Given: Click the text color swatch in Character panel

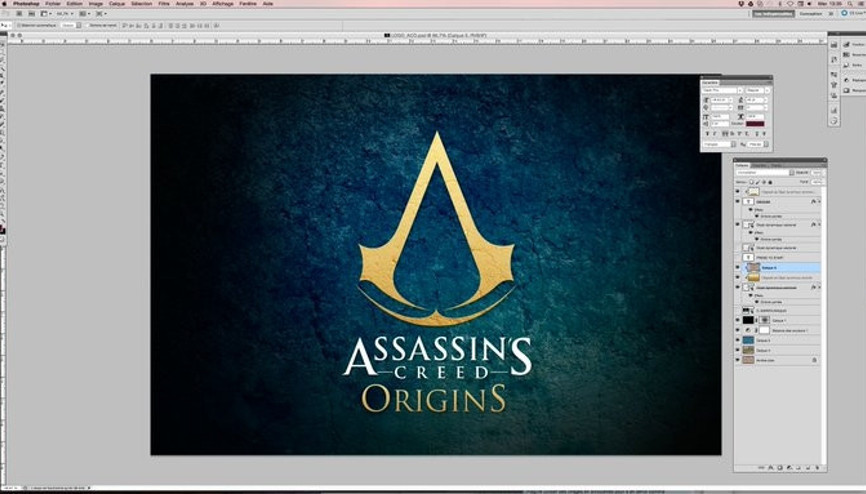Looking at the screenshot, I should tap(755, 124).
